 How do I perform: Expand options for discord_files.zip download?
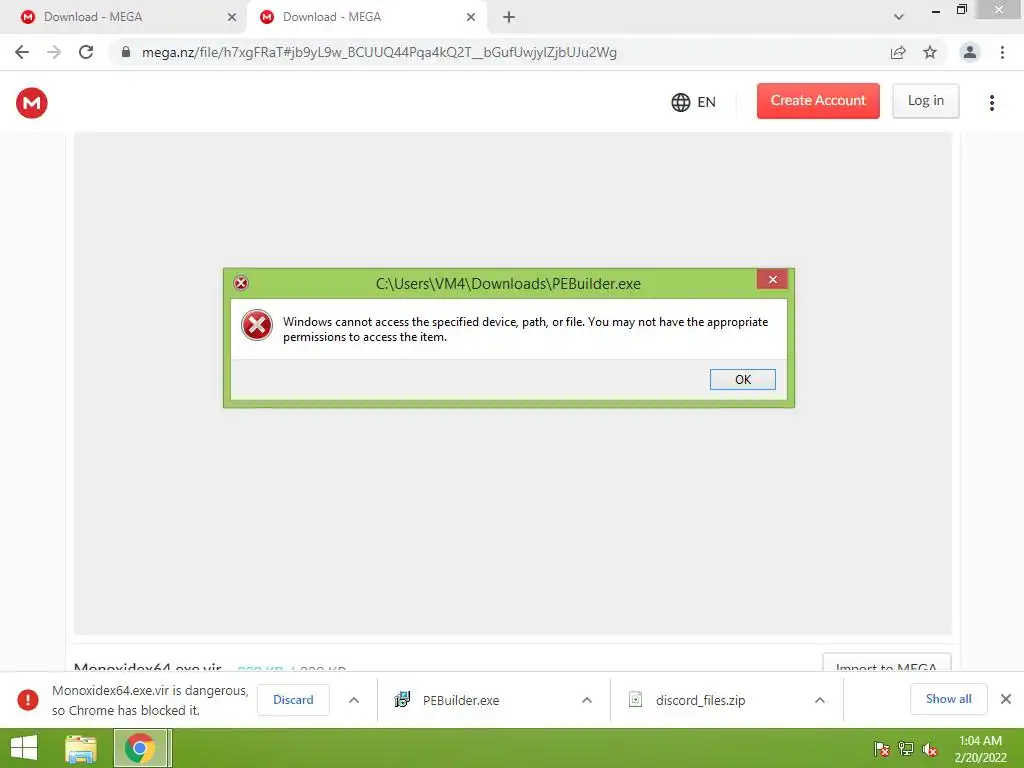[820, 700]
